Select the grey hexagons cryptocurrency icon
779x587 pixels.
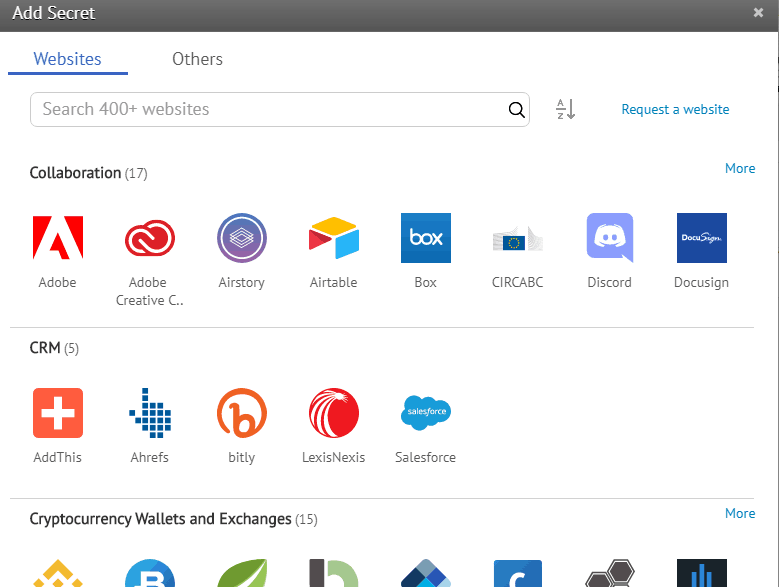610,573
